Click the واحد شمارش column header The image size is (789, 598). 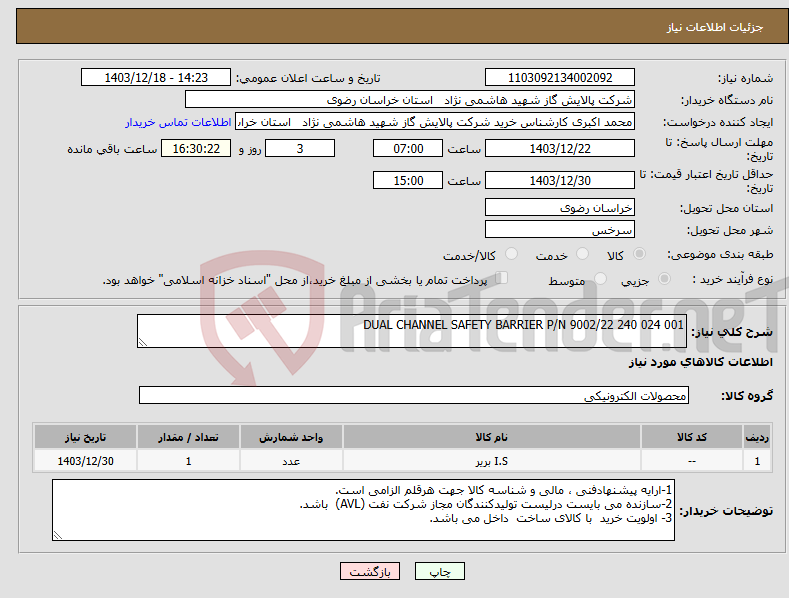click(x=291, y=437)
